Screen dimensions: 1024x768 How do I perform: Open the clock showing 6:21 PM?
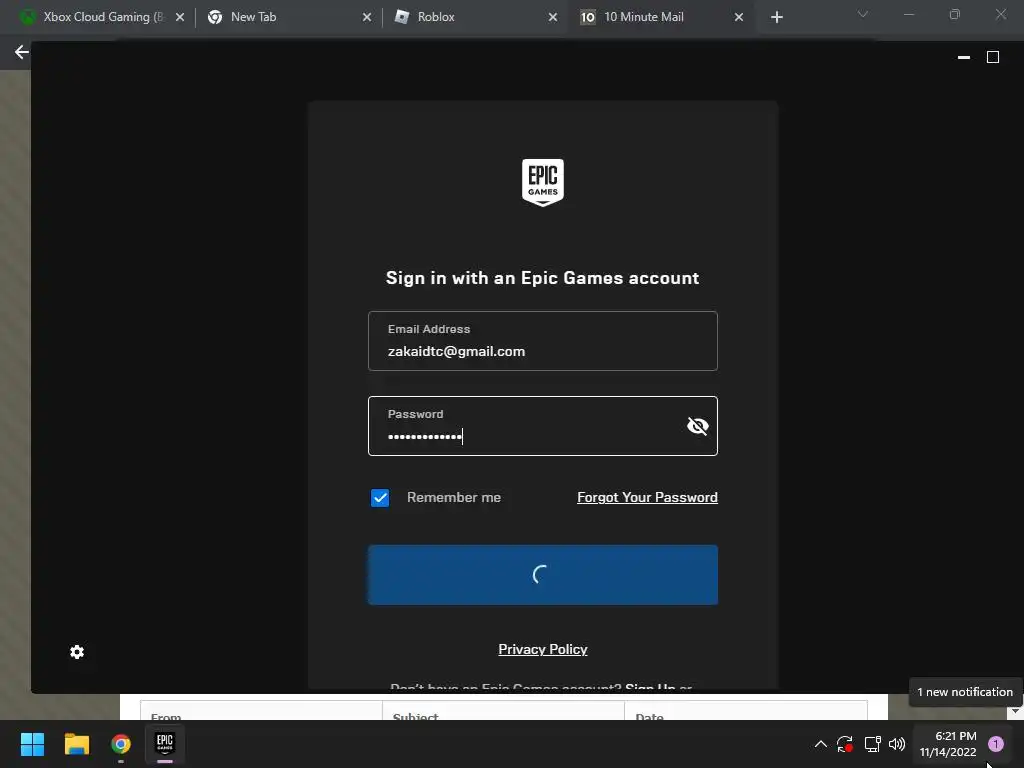[x=948, y=744]
